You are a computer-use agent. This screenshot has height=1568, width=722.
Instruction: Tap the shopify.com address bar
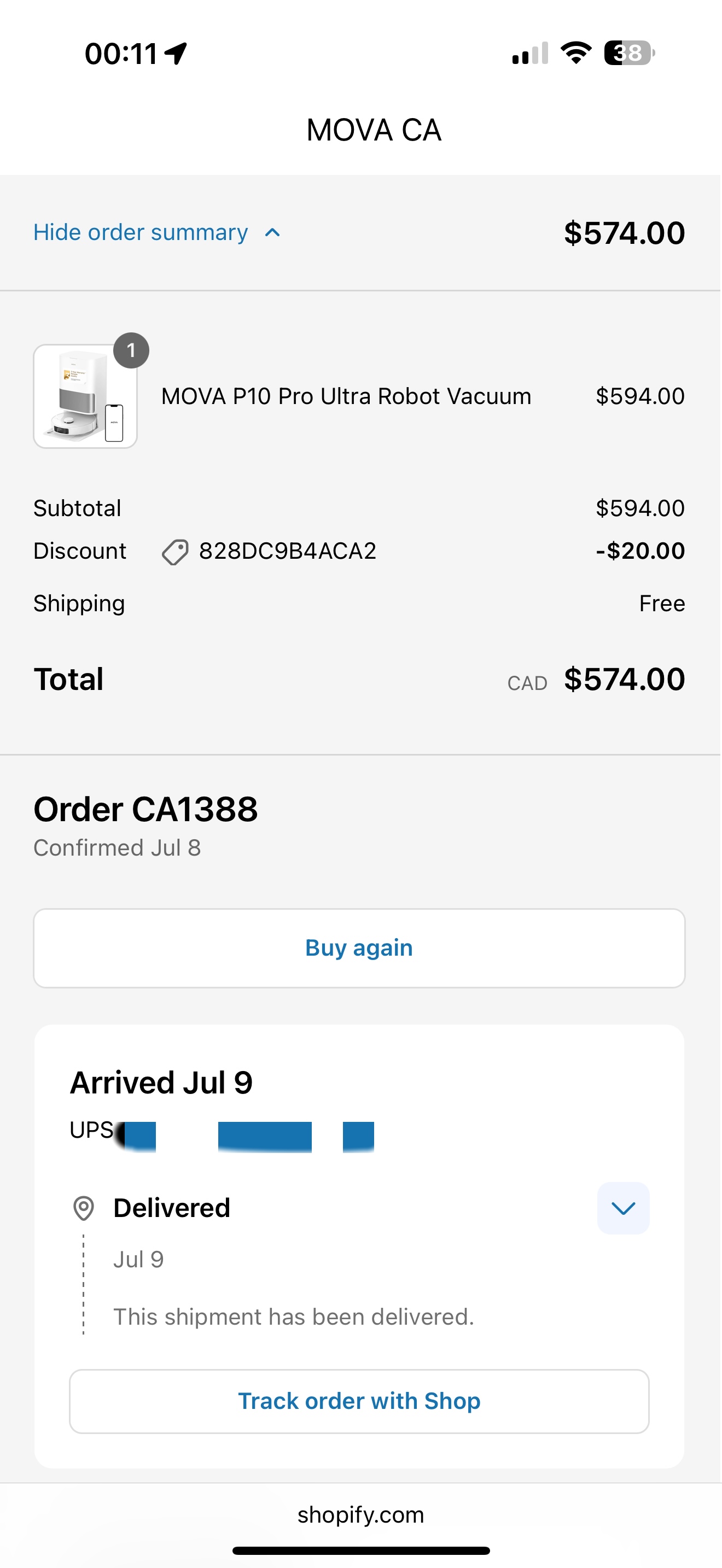tap(360, 1514)
